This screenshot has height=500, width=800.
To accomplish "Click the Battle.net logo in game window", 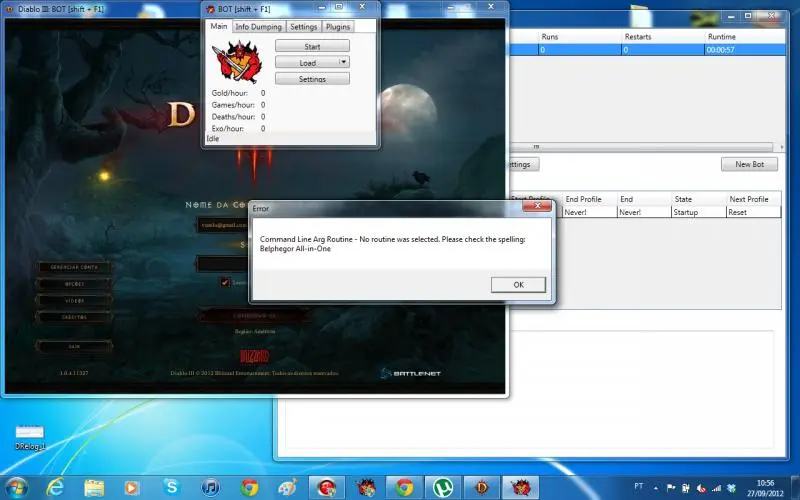I will point(410,373).
